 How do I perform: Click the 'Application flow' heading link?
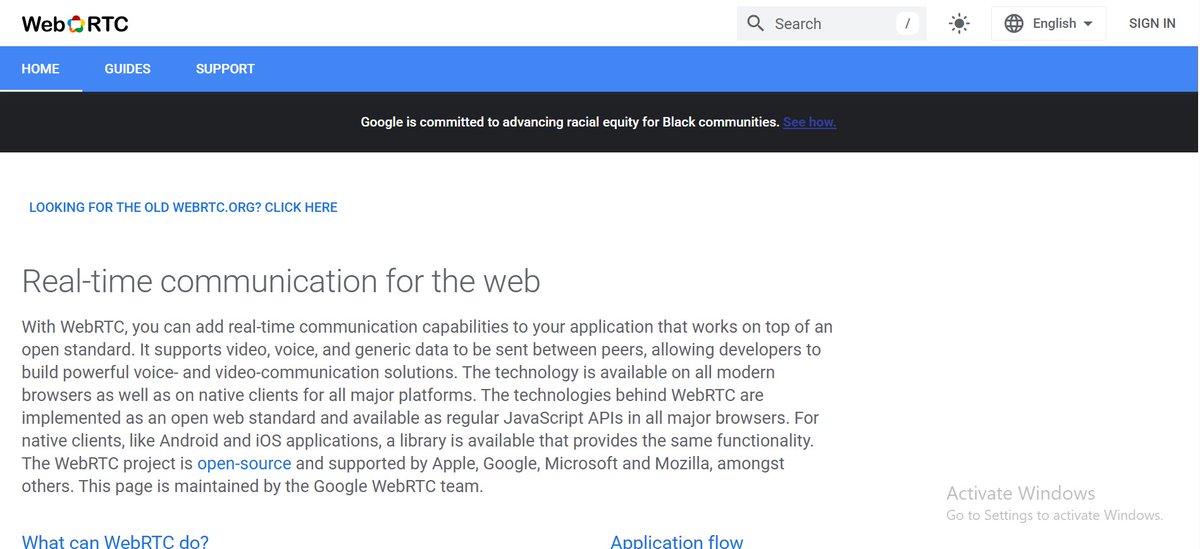(677, 541)
